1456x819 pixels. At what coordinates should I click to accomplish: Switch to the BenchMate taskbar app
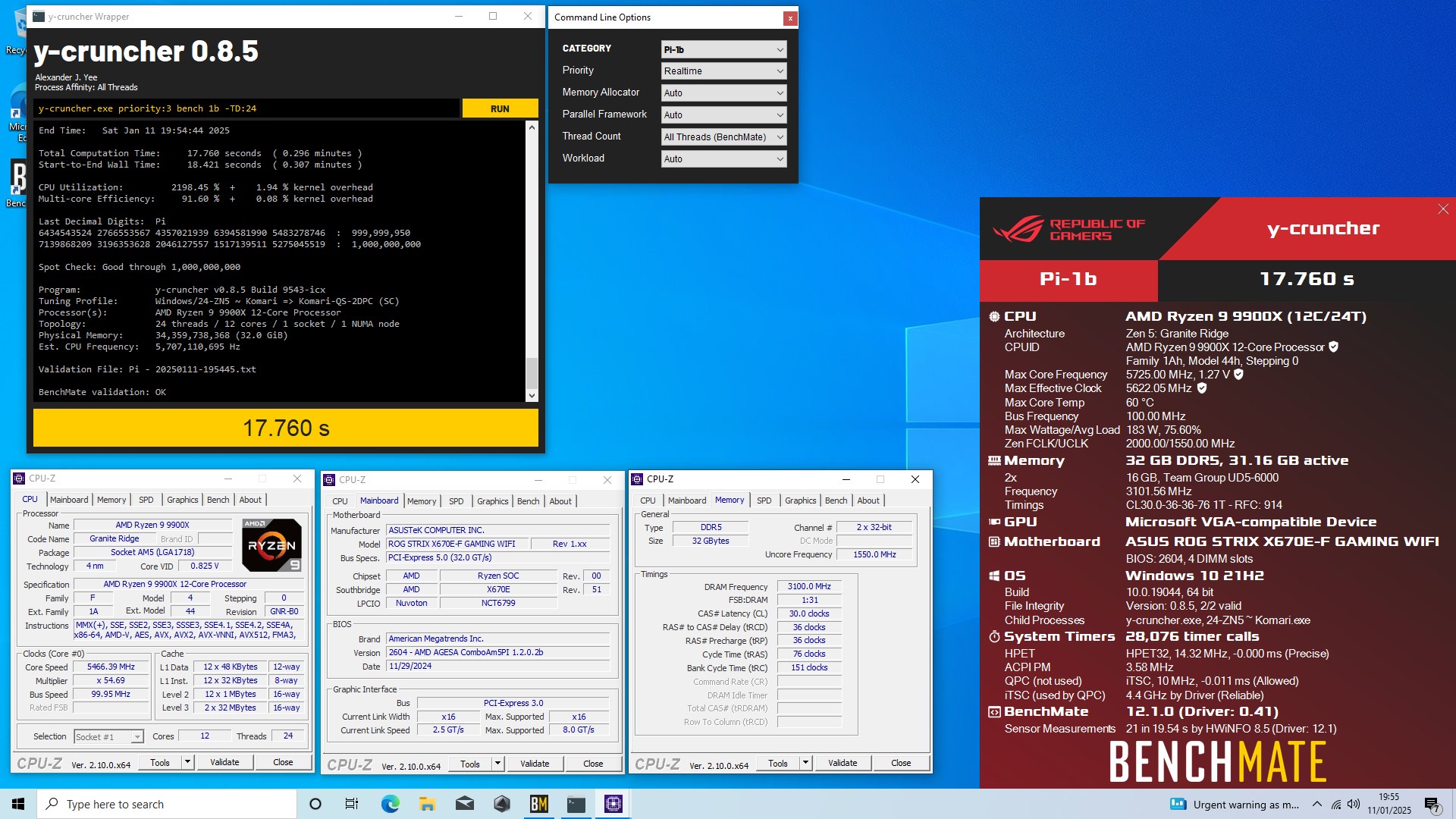click(538, 804)
